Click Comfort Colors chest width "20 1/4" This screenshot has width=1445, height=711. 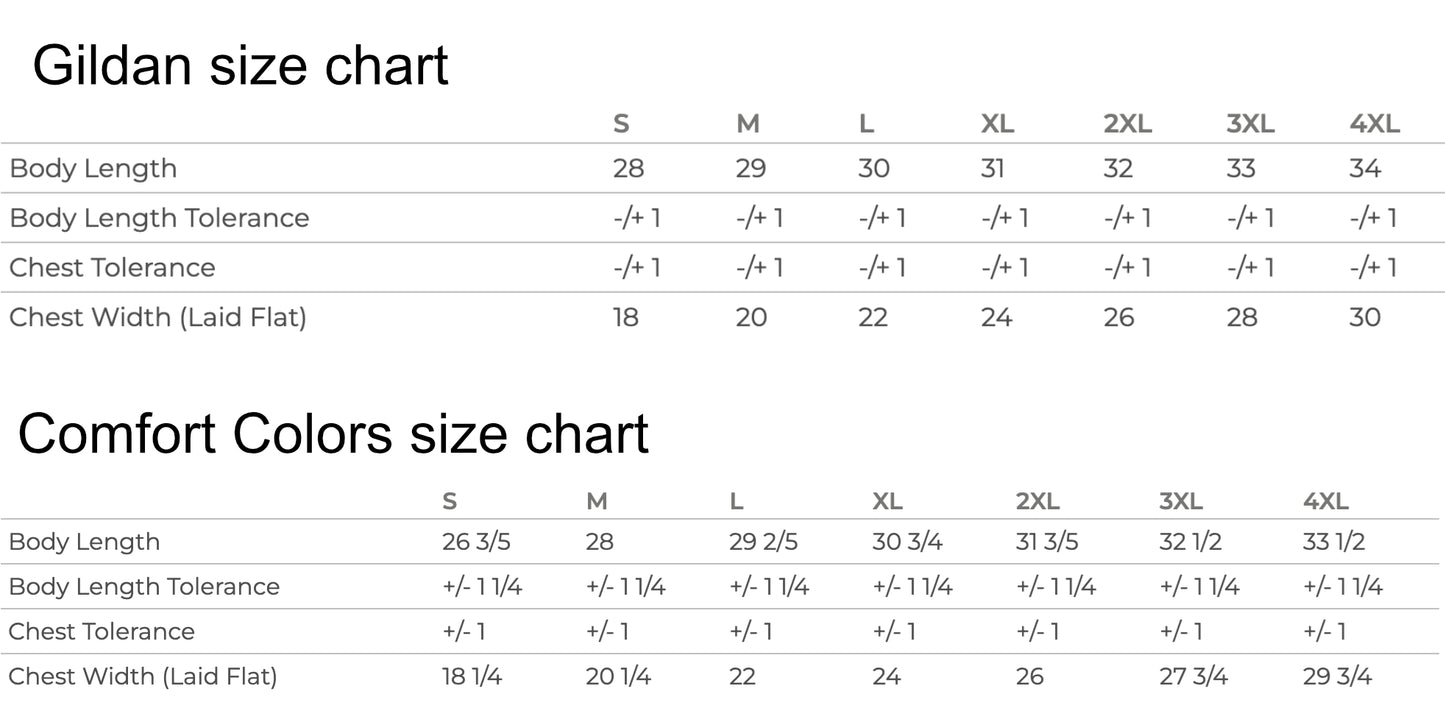click(618, 677)
